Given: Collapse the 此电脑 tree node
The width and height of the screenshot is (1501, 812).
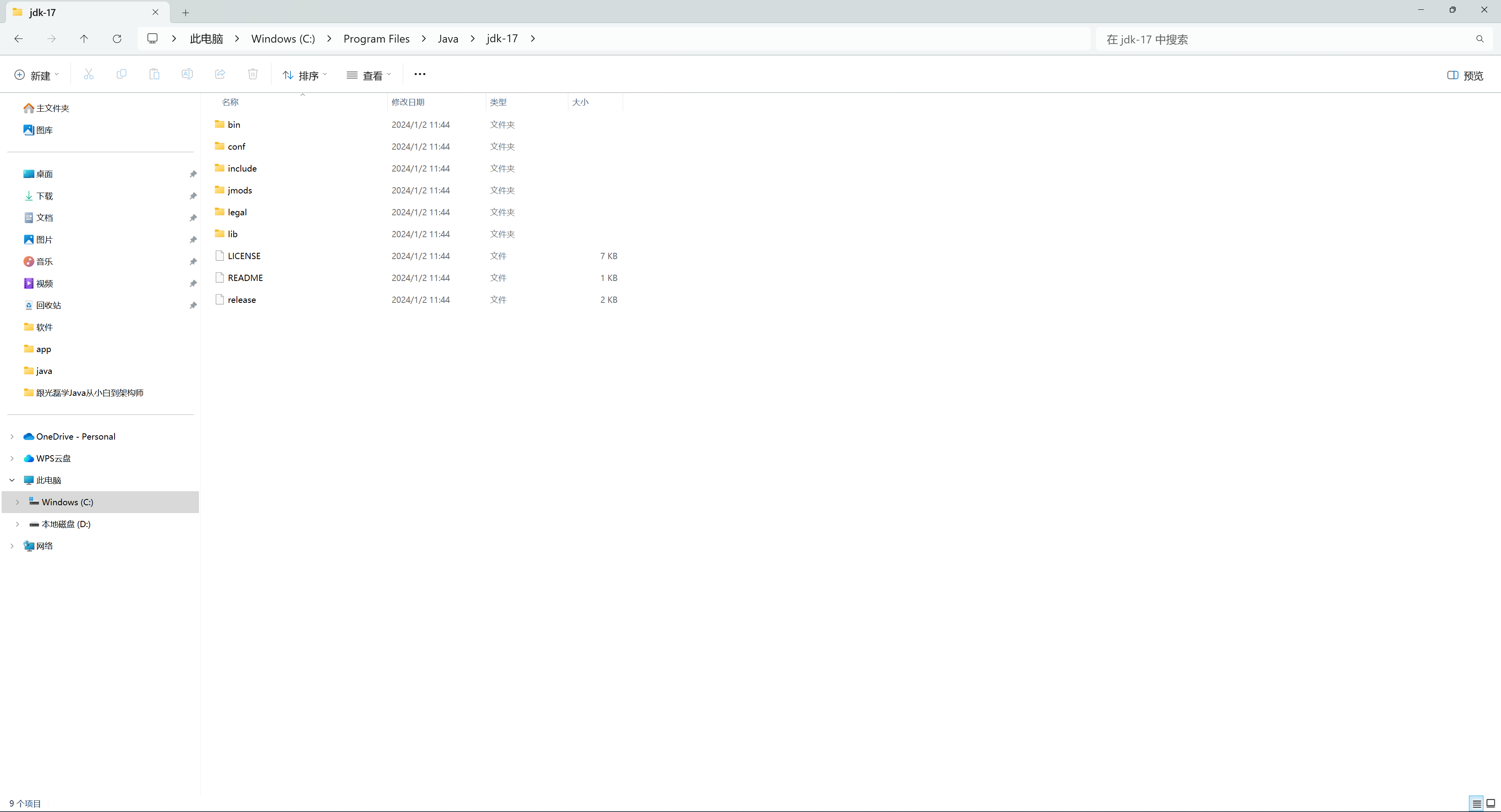Looking at the screenshot, I should (12, 480).
